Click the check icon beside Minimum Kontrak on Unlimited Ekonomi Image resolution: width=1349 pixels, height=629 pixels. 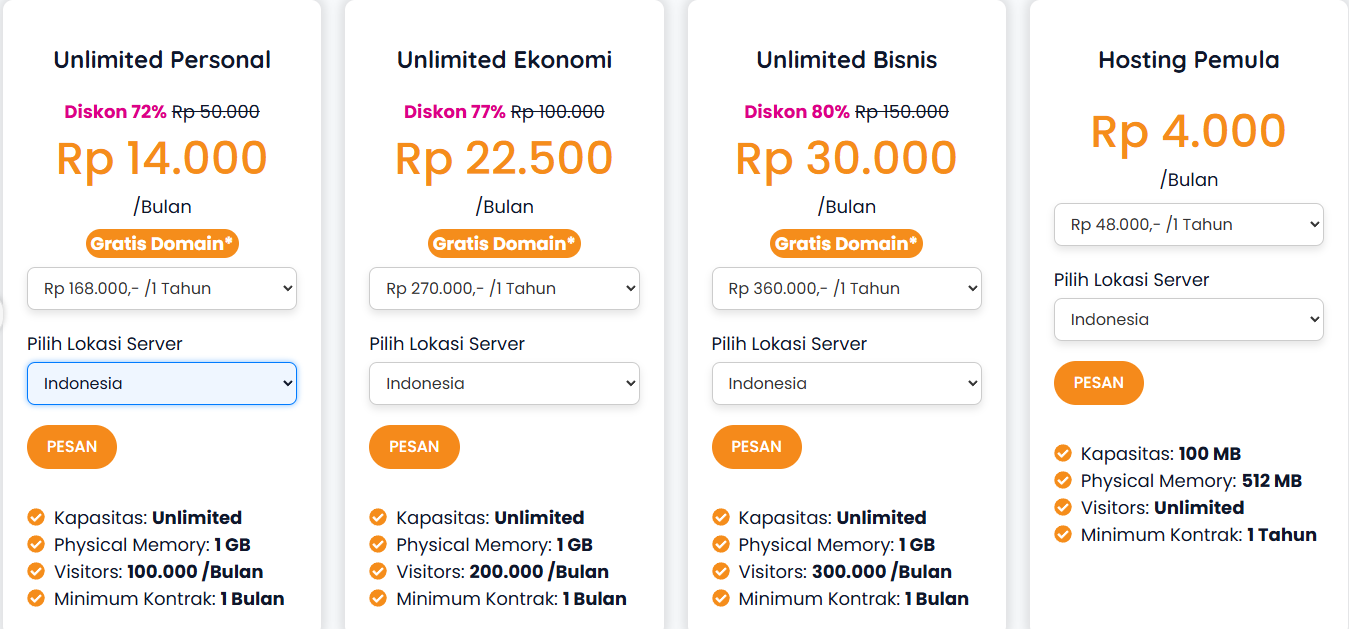[378, 598]
